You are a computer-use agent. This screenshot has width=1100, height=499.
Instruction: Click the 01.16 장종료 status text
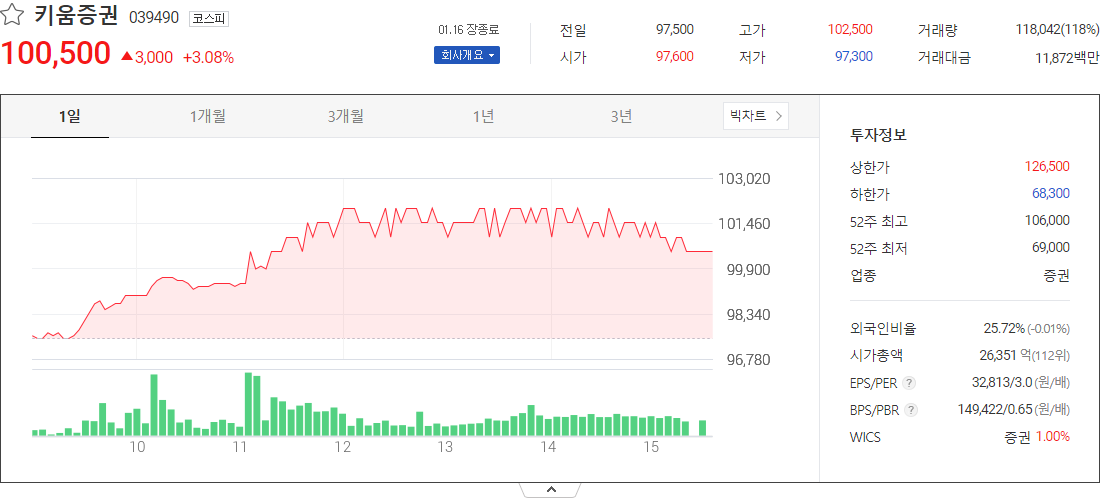point(468,29)
